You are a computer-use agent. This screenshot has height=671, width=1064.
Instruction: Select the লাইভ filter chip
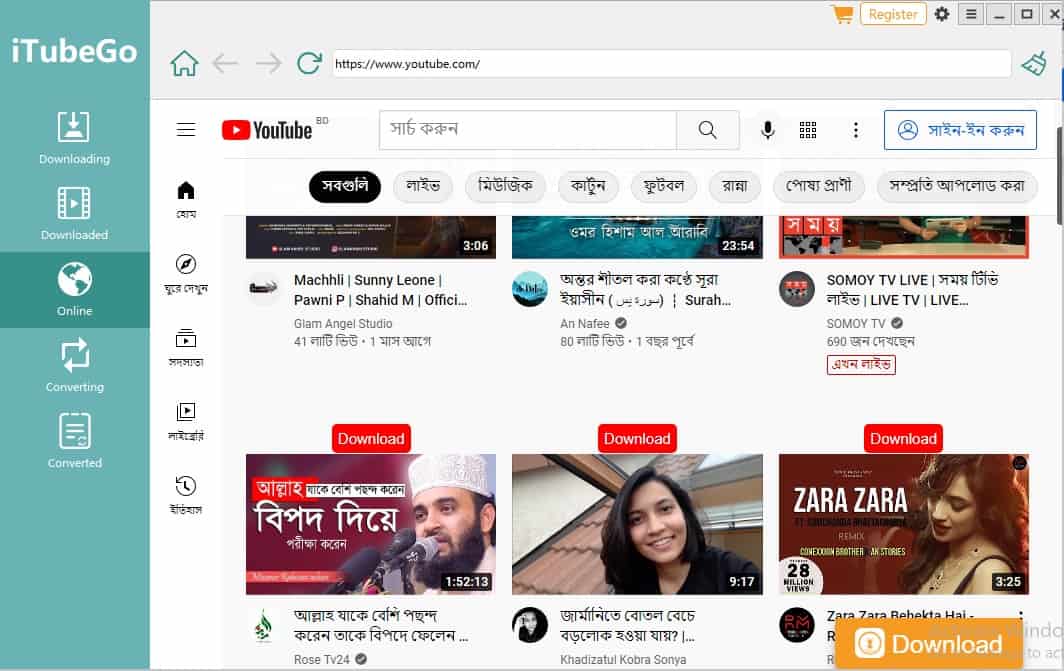[x=423, y=187]
